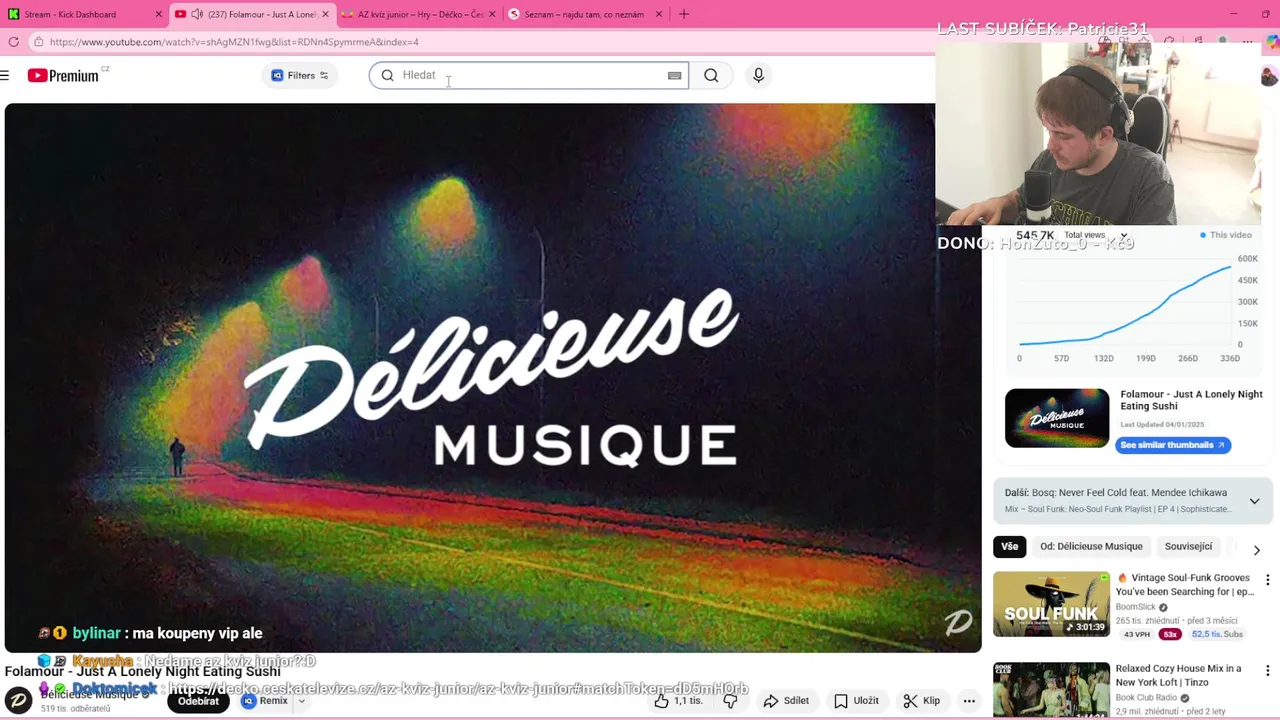Open Relaxed Cozy House Mix video title
Image resolution: width=1280 pixels, height=720 pixels.
(1178, 675)
